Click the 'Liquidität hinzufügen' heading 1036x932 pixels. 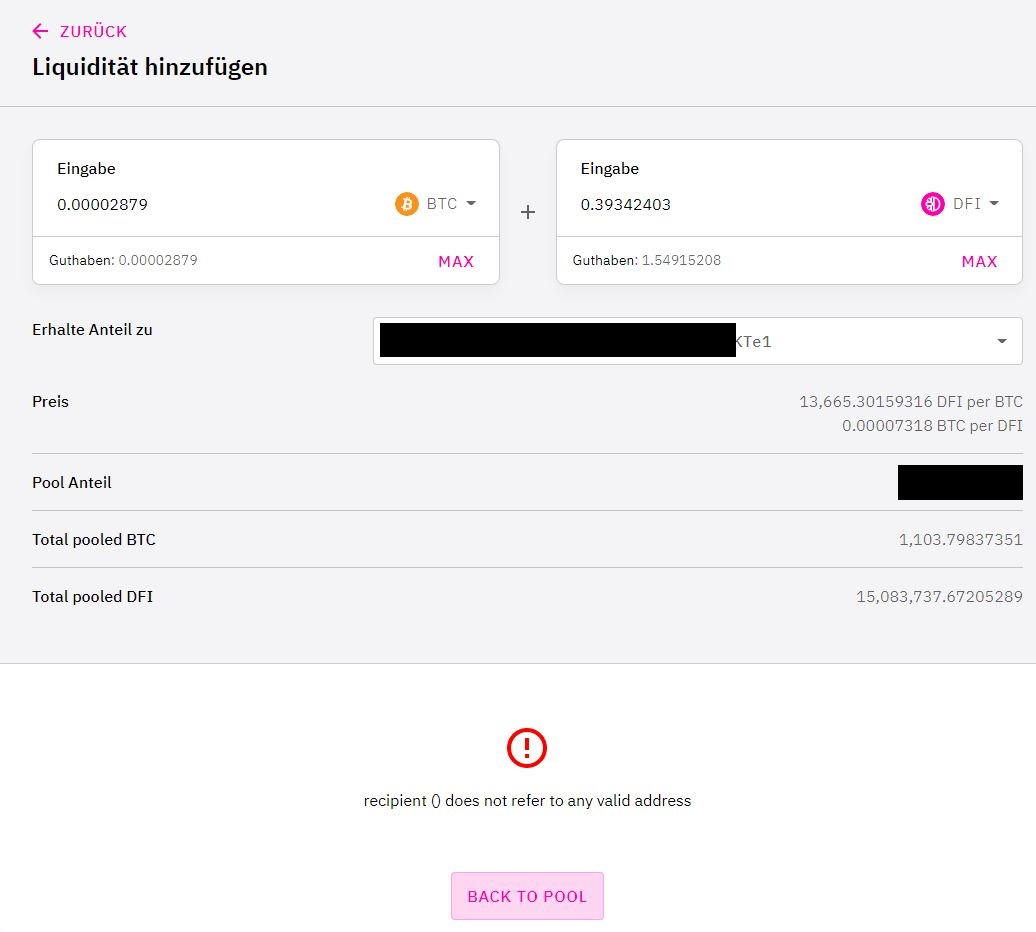(x=150, y=67)
